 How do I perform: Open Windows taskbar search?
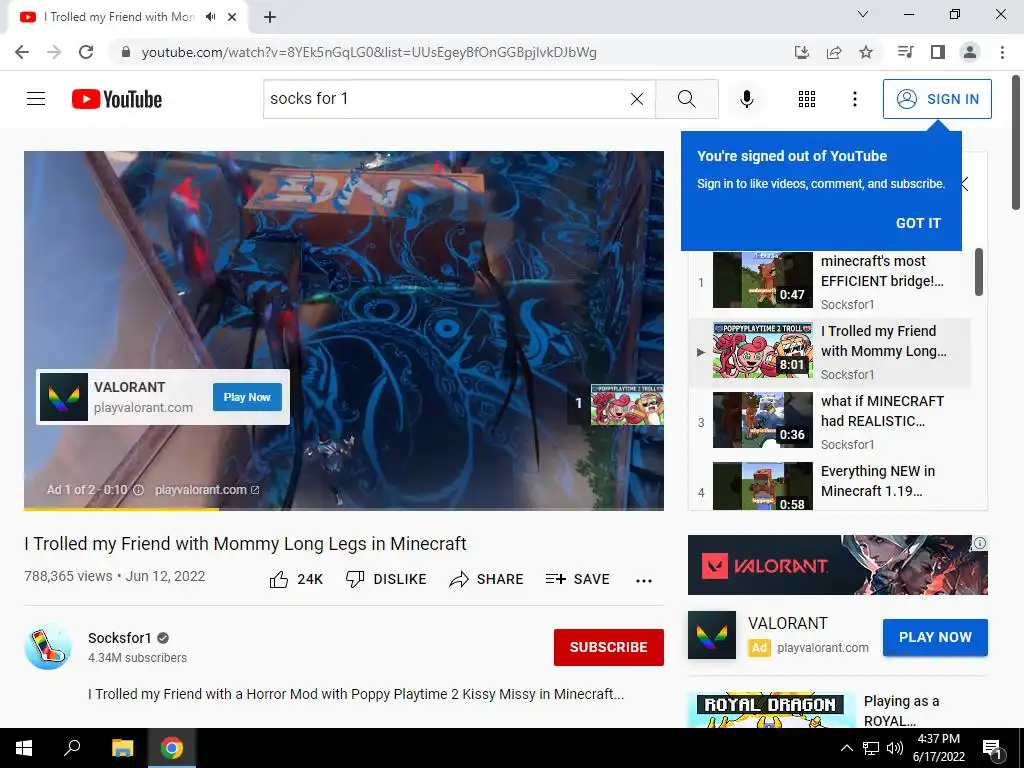[x=72, y=748]
